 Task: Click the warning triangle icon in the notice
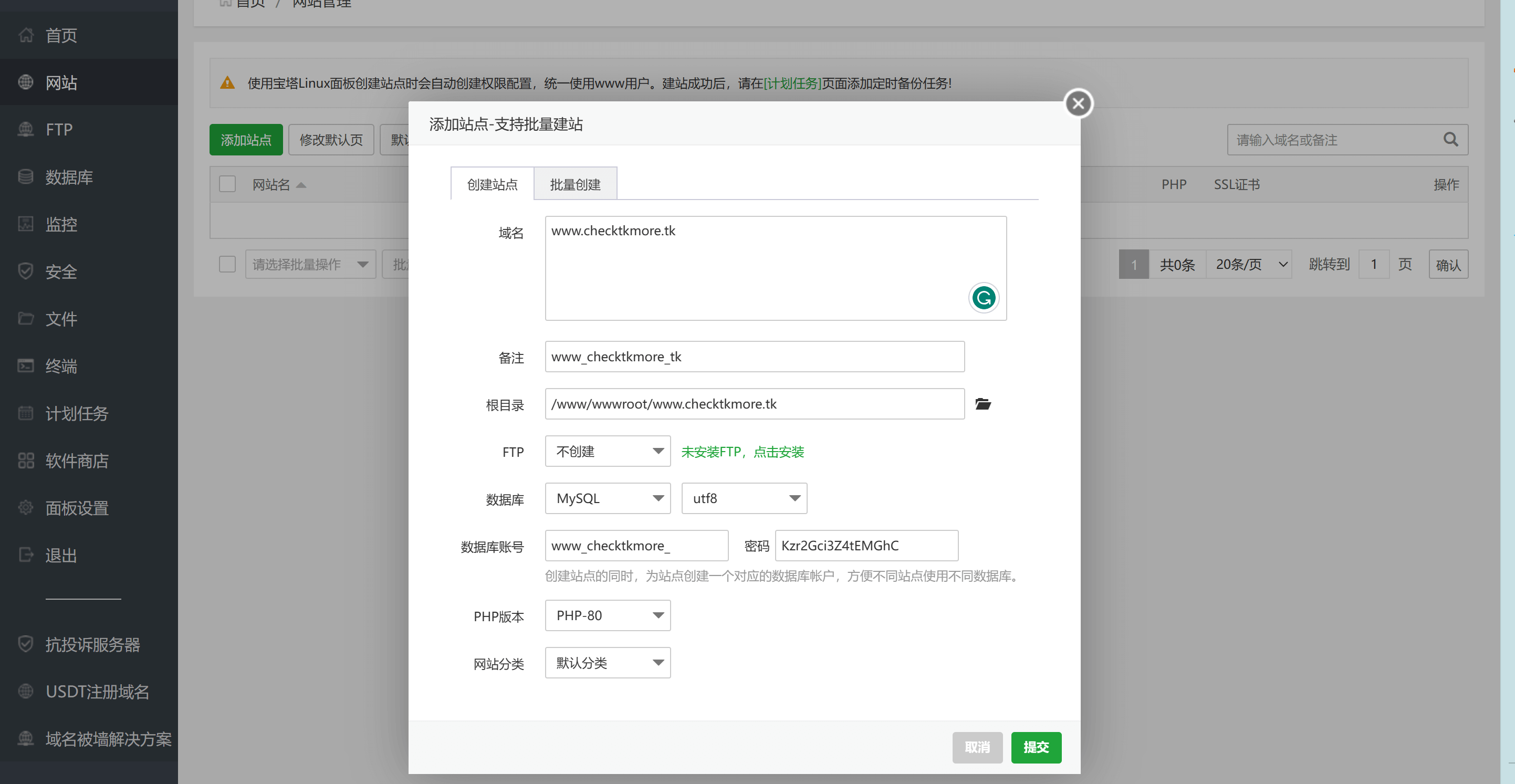pyautogui.click(x=227, y=83)
